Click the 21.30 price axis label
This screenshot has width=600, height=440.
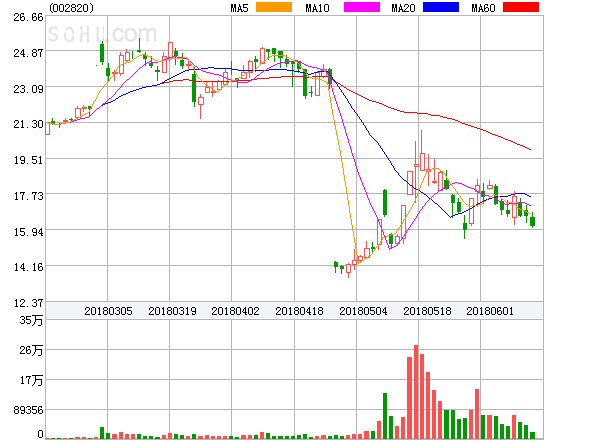(28, 124)
